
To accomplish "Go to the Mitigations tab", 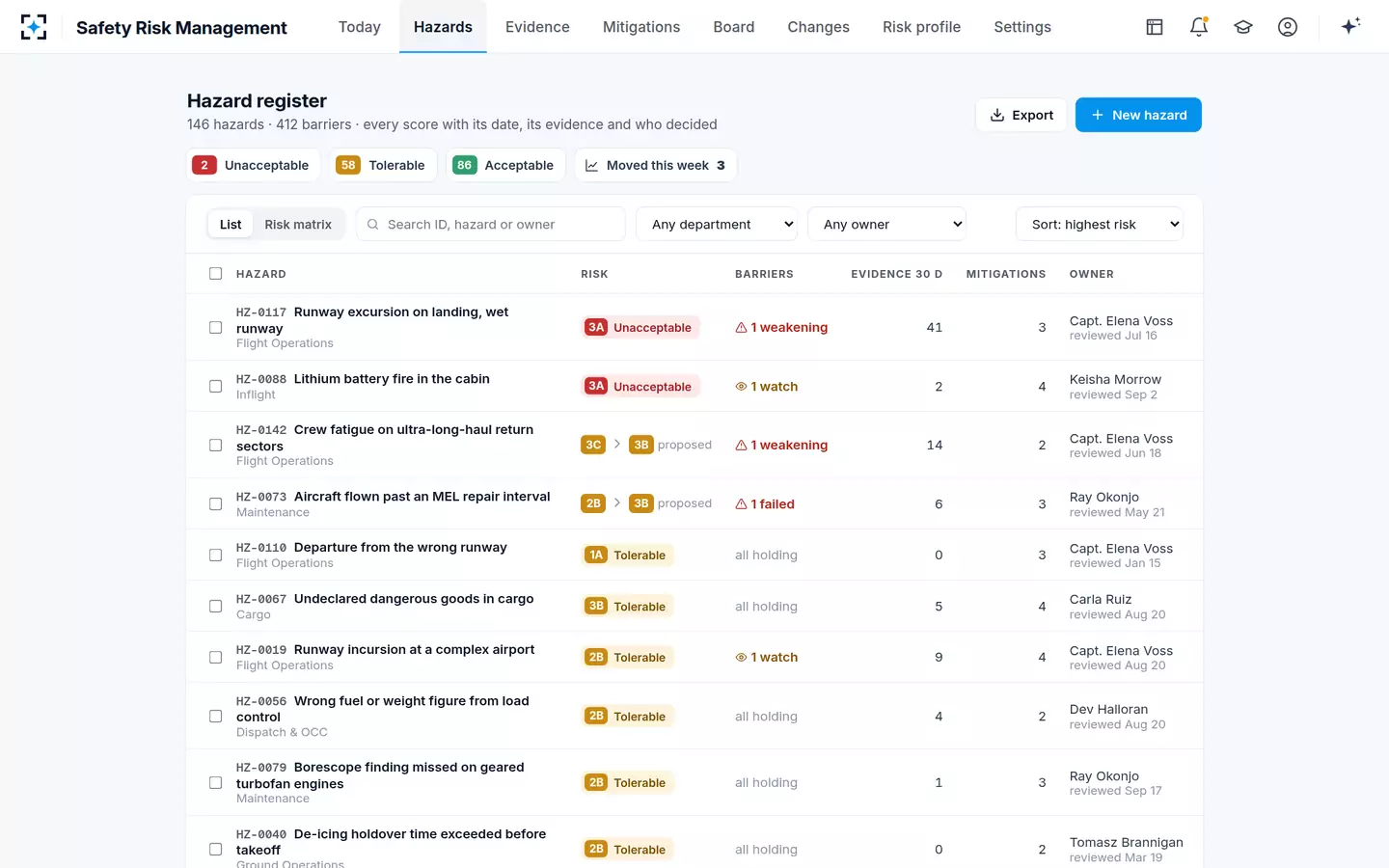I will pyautogui.click(x=641, y=27).
